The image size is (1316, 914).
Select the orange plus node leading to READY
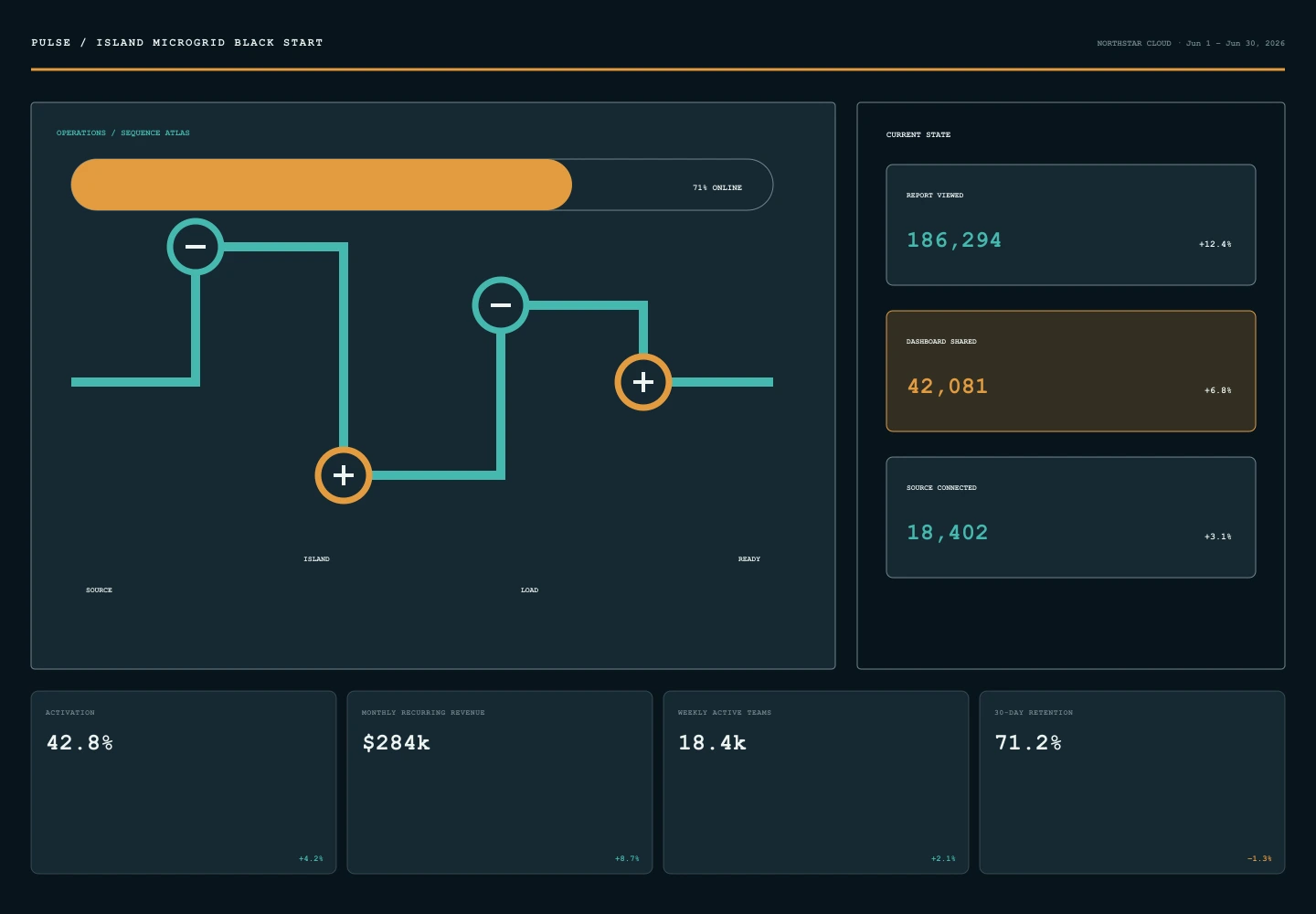tap(643, 382)
